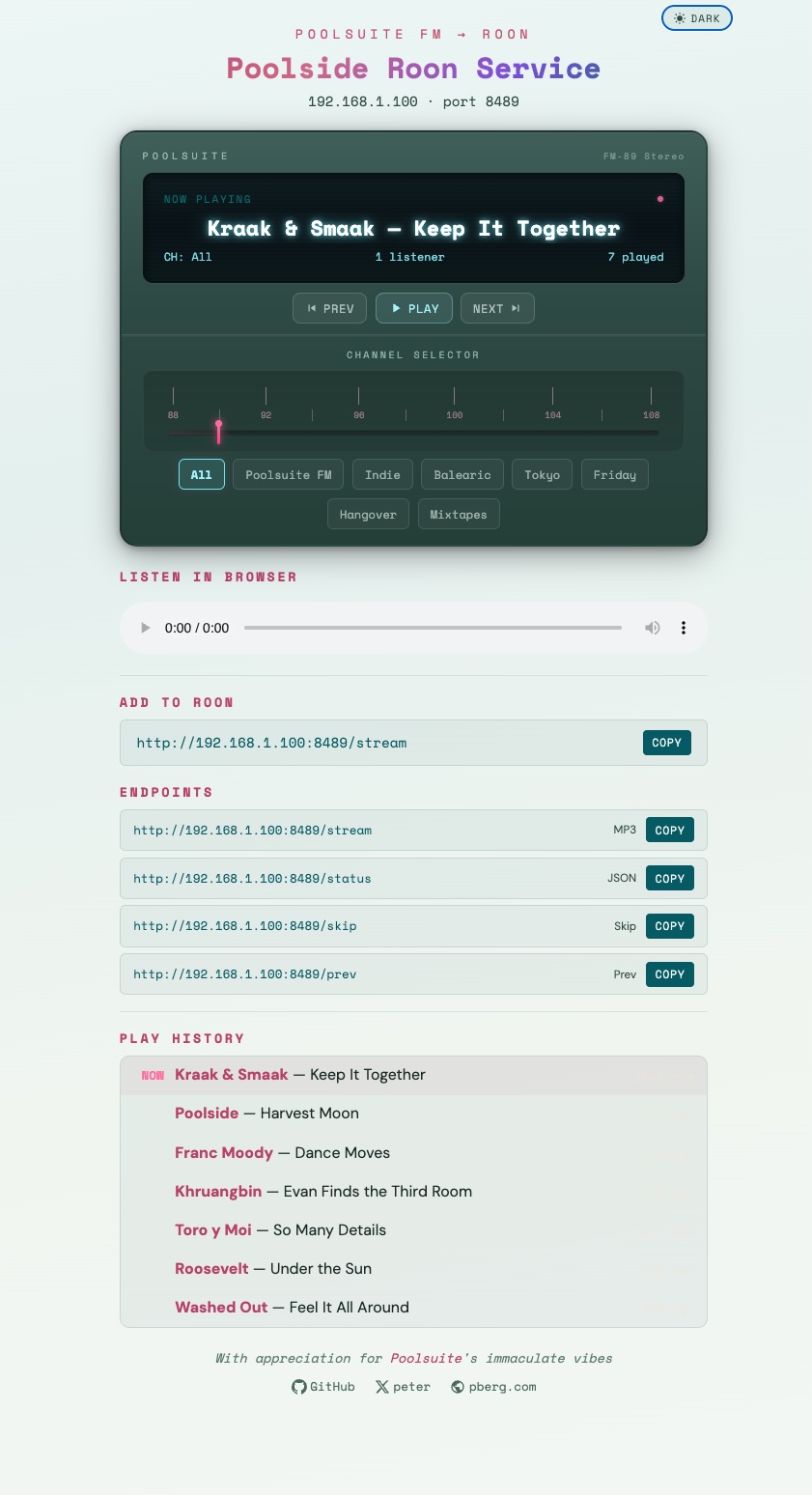The width and height of the screenshot is (812, 1495).
Task: Choose the Mixtapes channel
Action: (459, 514)
